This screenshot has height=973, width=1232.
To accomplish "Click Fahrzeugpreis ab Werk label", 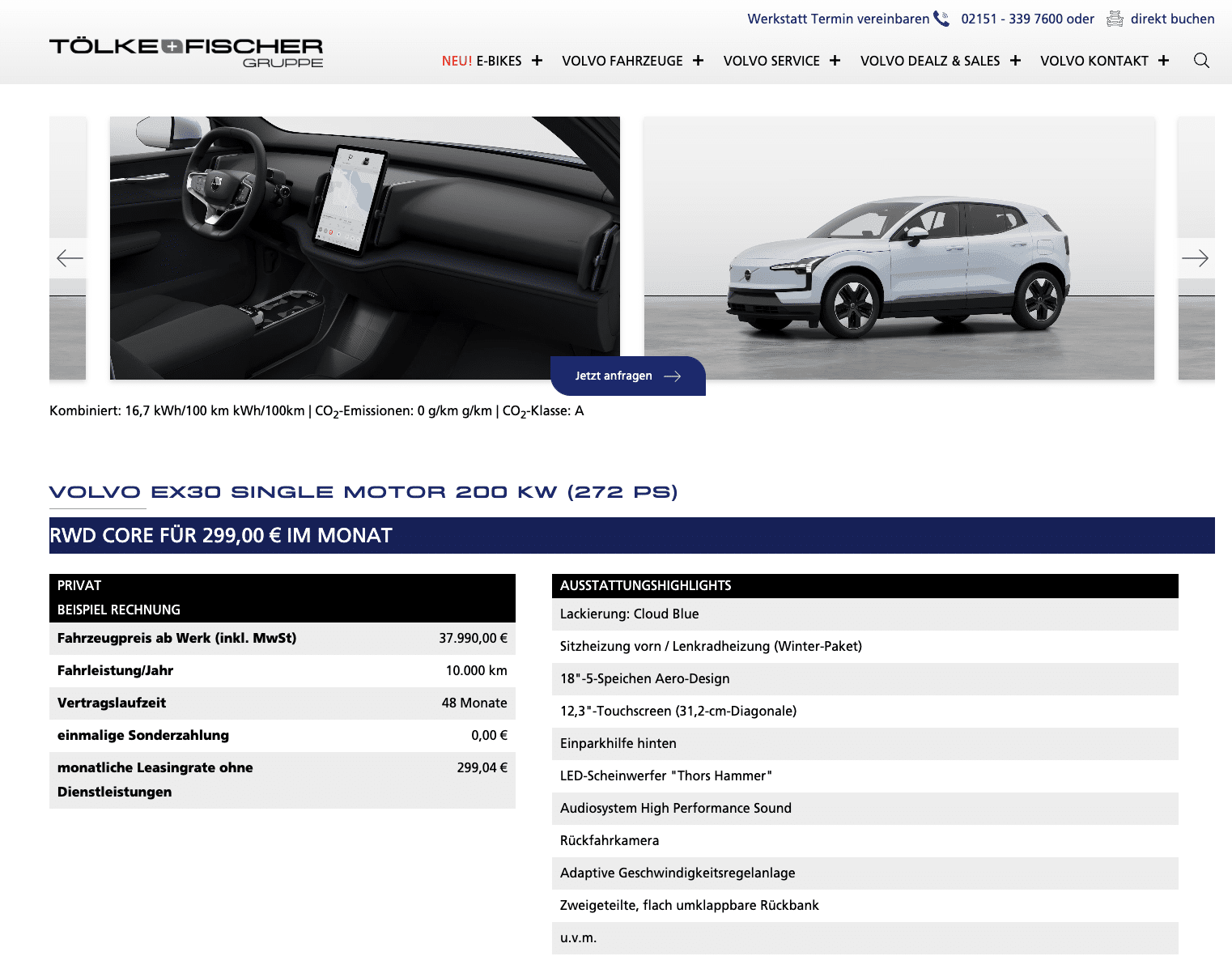I will pos(176,638).
